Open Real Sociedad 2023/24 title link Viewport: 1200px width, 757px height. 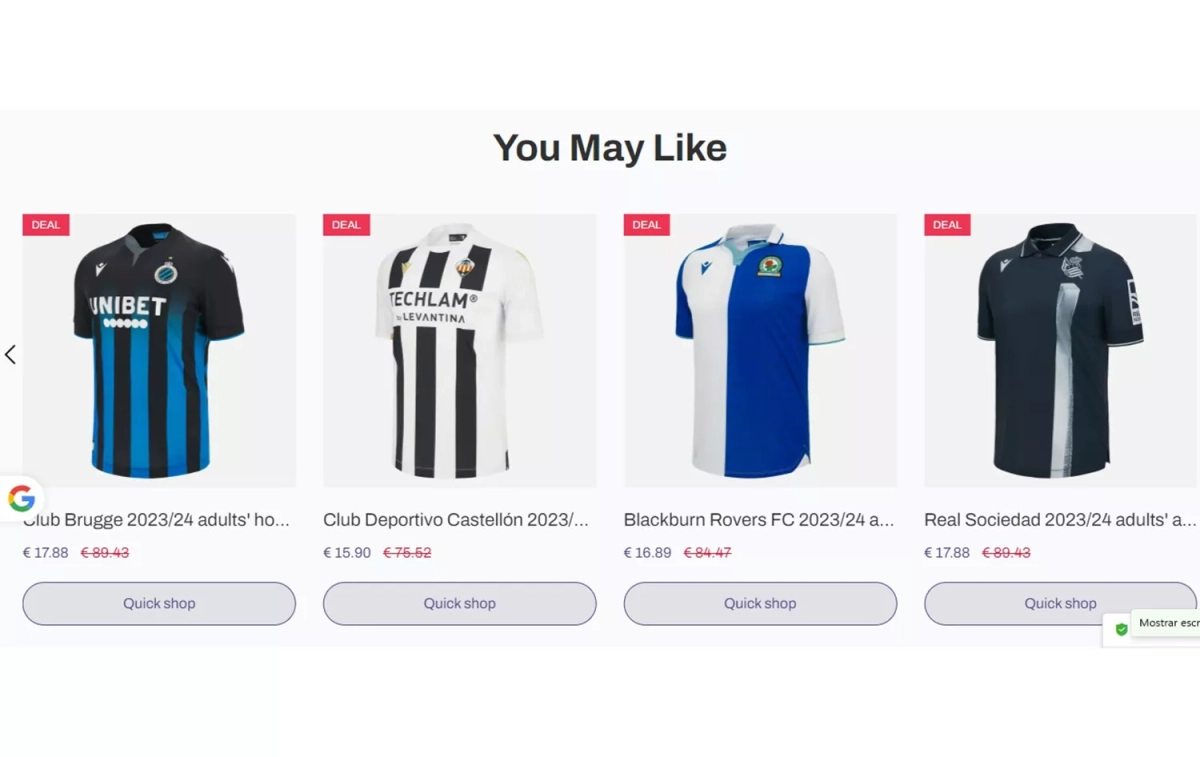(1060, 520)
